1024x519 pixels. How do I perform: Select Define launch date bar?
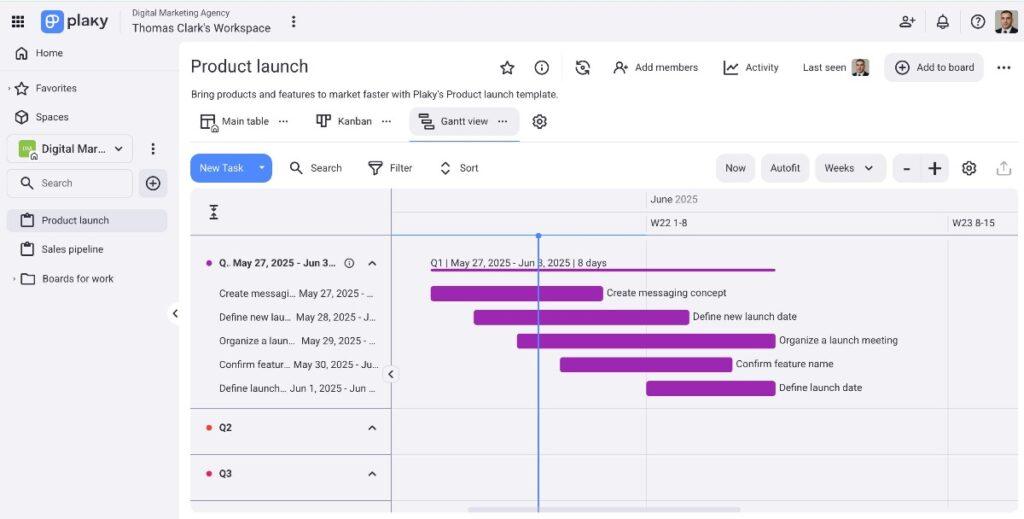tap(711, 388)
